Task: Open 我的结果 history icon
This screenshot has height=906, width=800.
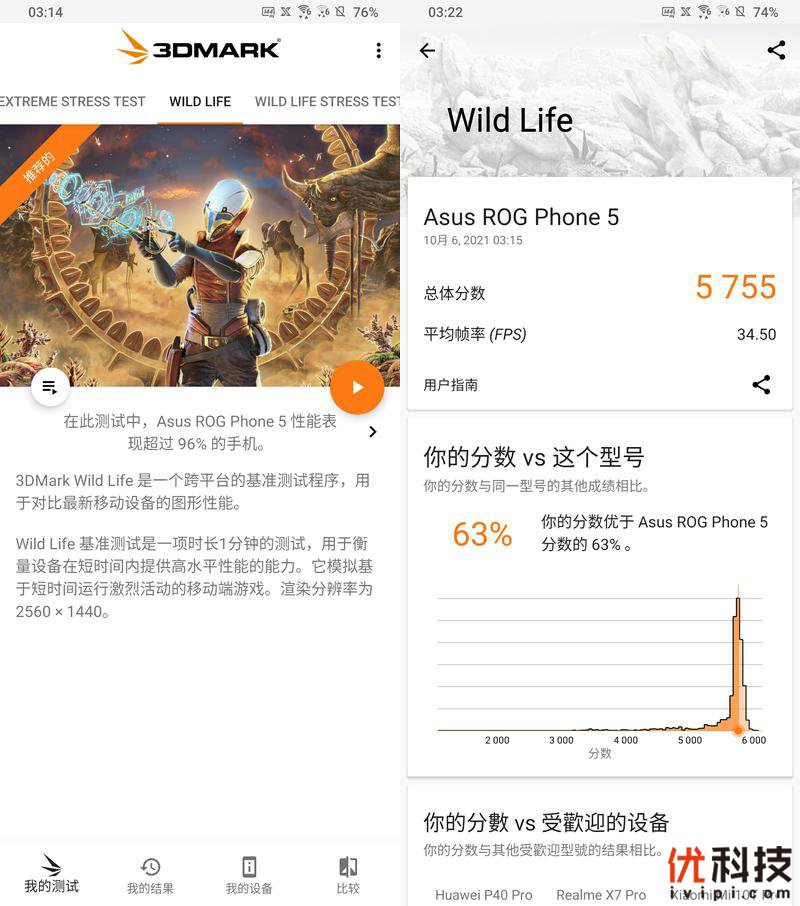Action: click(x=150, y=875)
